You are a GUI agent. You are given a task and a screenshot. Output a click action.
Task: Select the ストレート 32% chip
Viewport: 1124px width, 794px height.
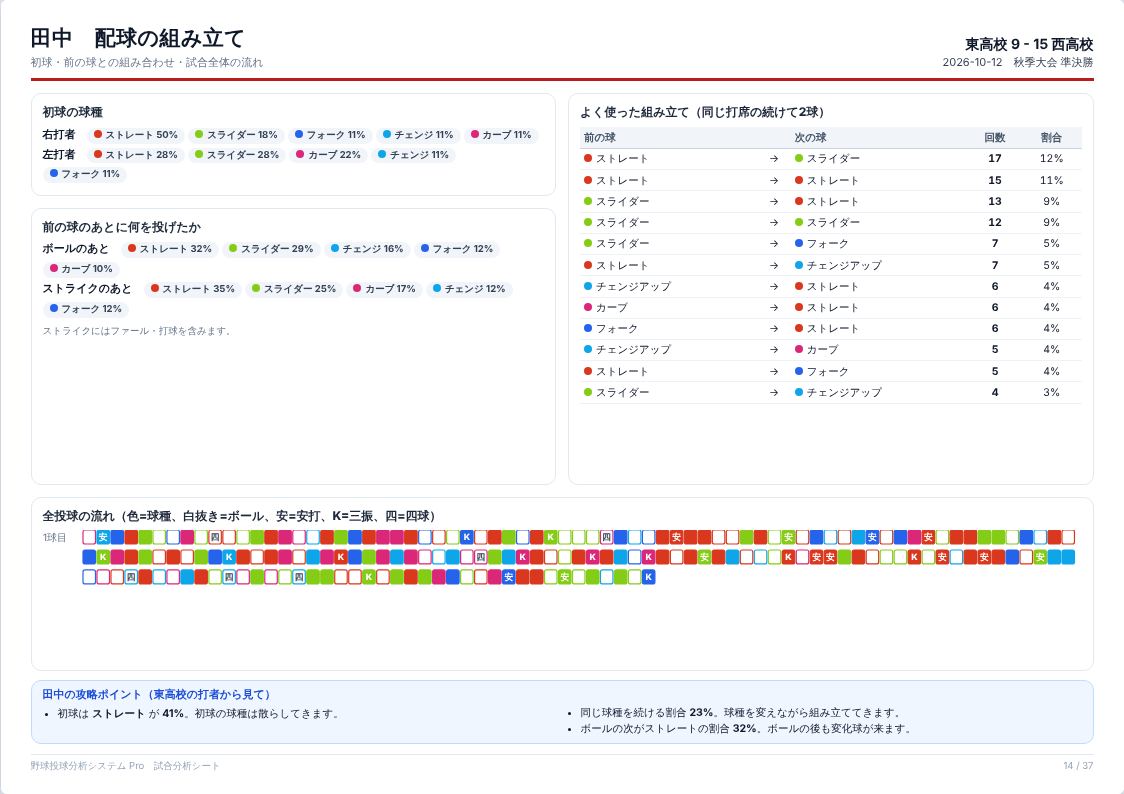pyautogui.click(x=170, y=249)
